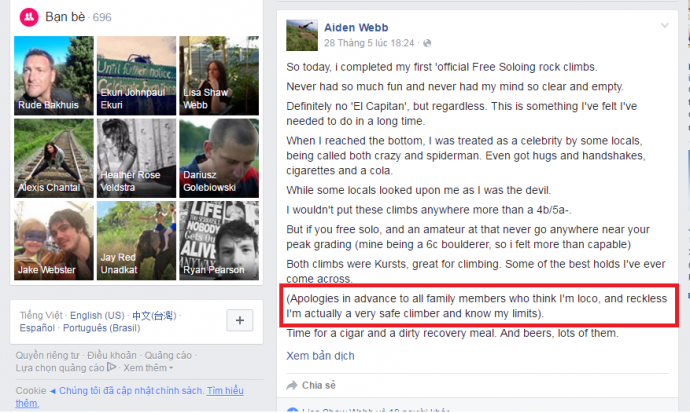Click the globe public privacy icon
690x413 pixels.
click(427, 43)
